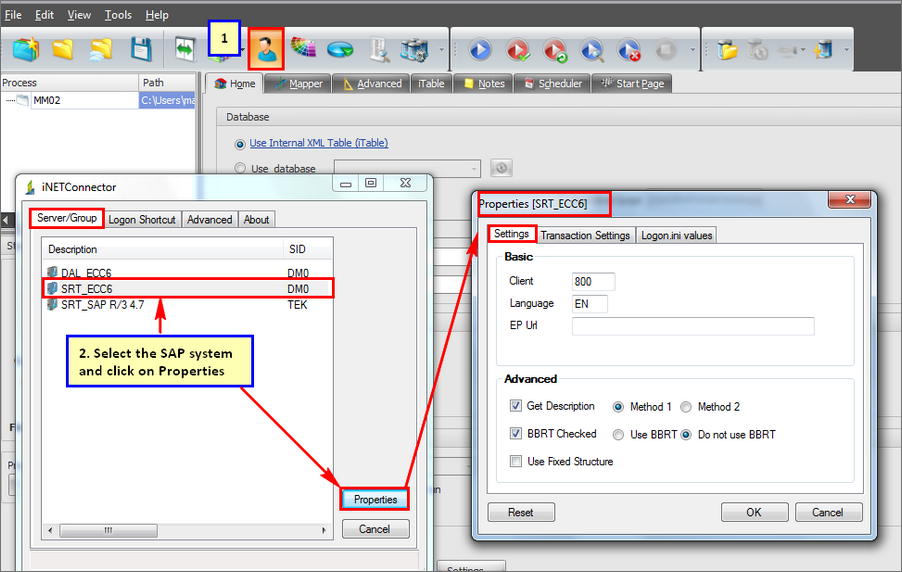Open file using the yellow folder icon
Viewport: 902px width, 572px height.
[x=63, y=49]
